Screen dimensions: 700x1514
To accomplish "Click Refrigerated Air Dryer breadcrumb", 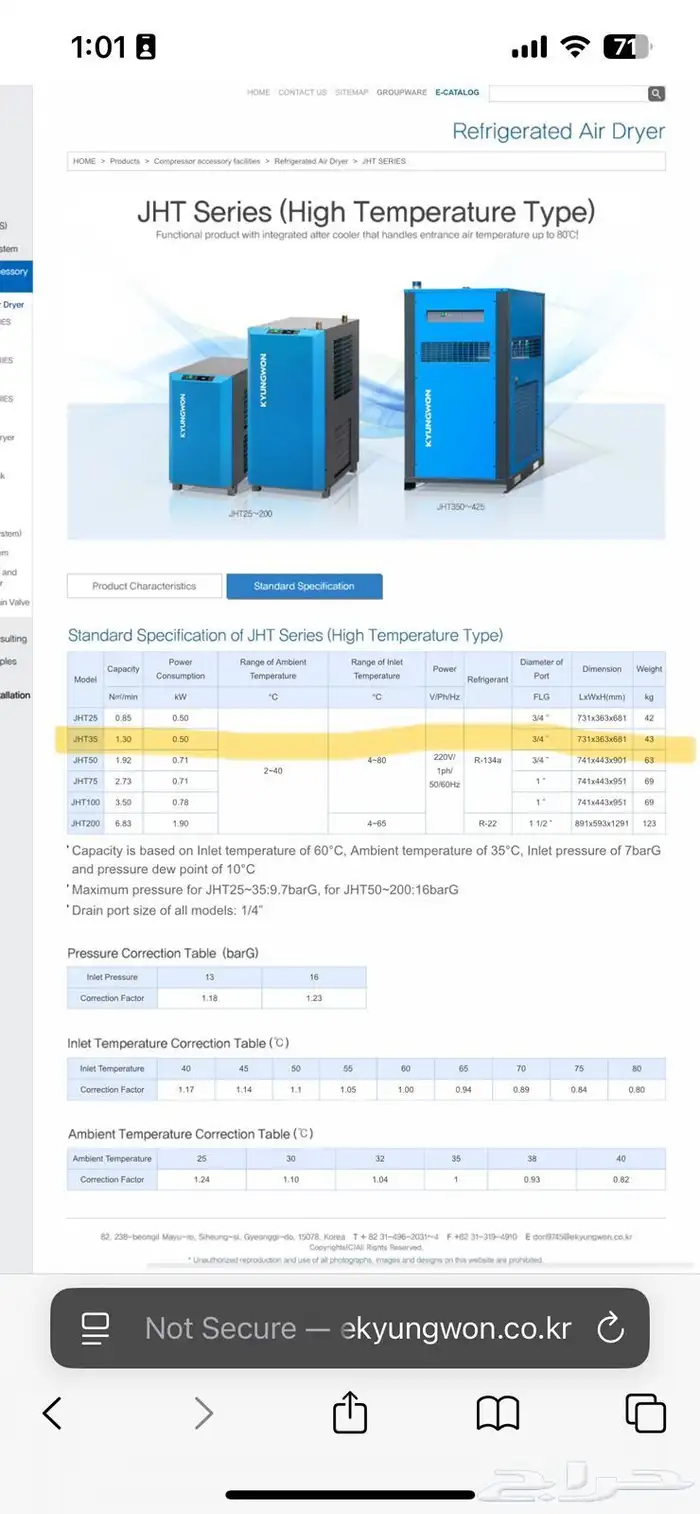I will pos(311,161).
